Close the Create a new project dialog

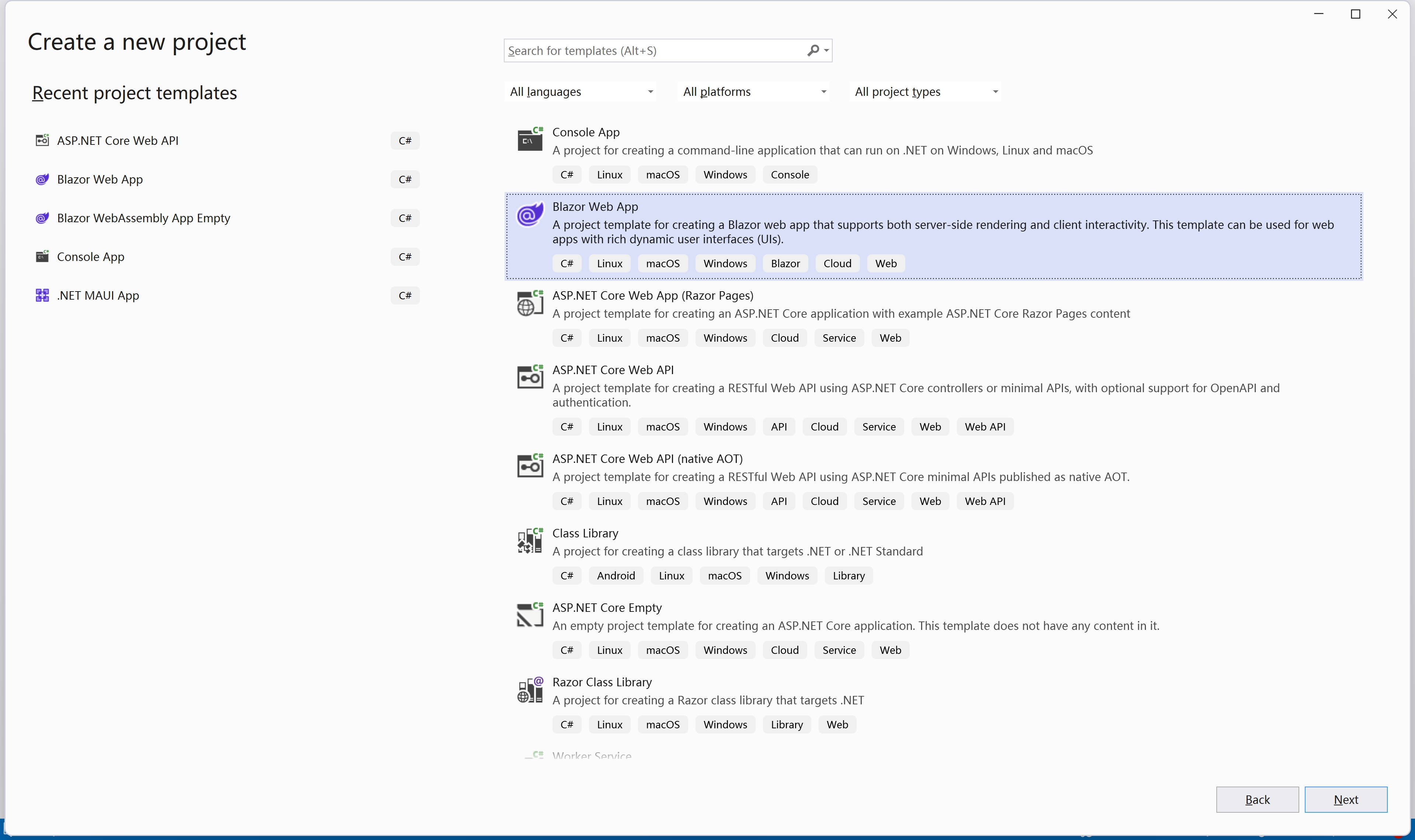(1393, 14)
